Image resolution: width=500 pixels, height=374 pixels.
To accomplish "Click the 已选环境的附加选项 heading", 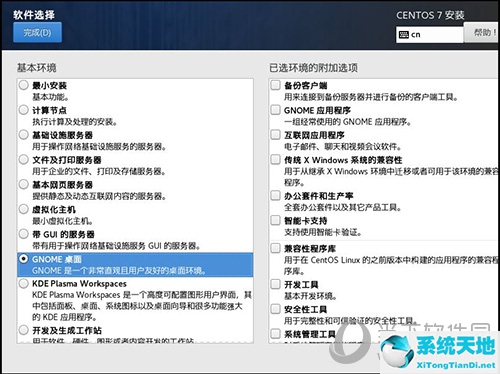I will 313,68.
